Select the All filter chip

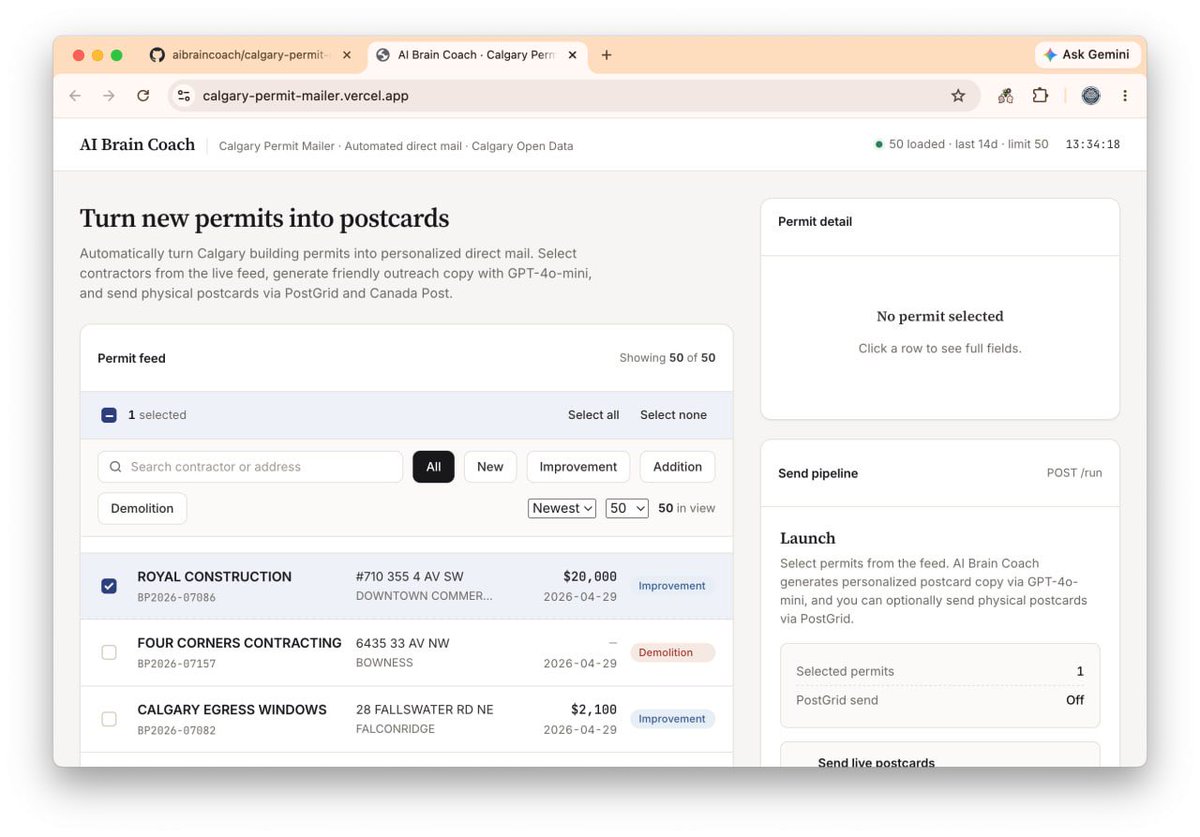click(434, 467)
